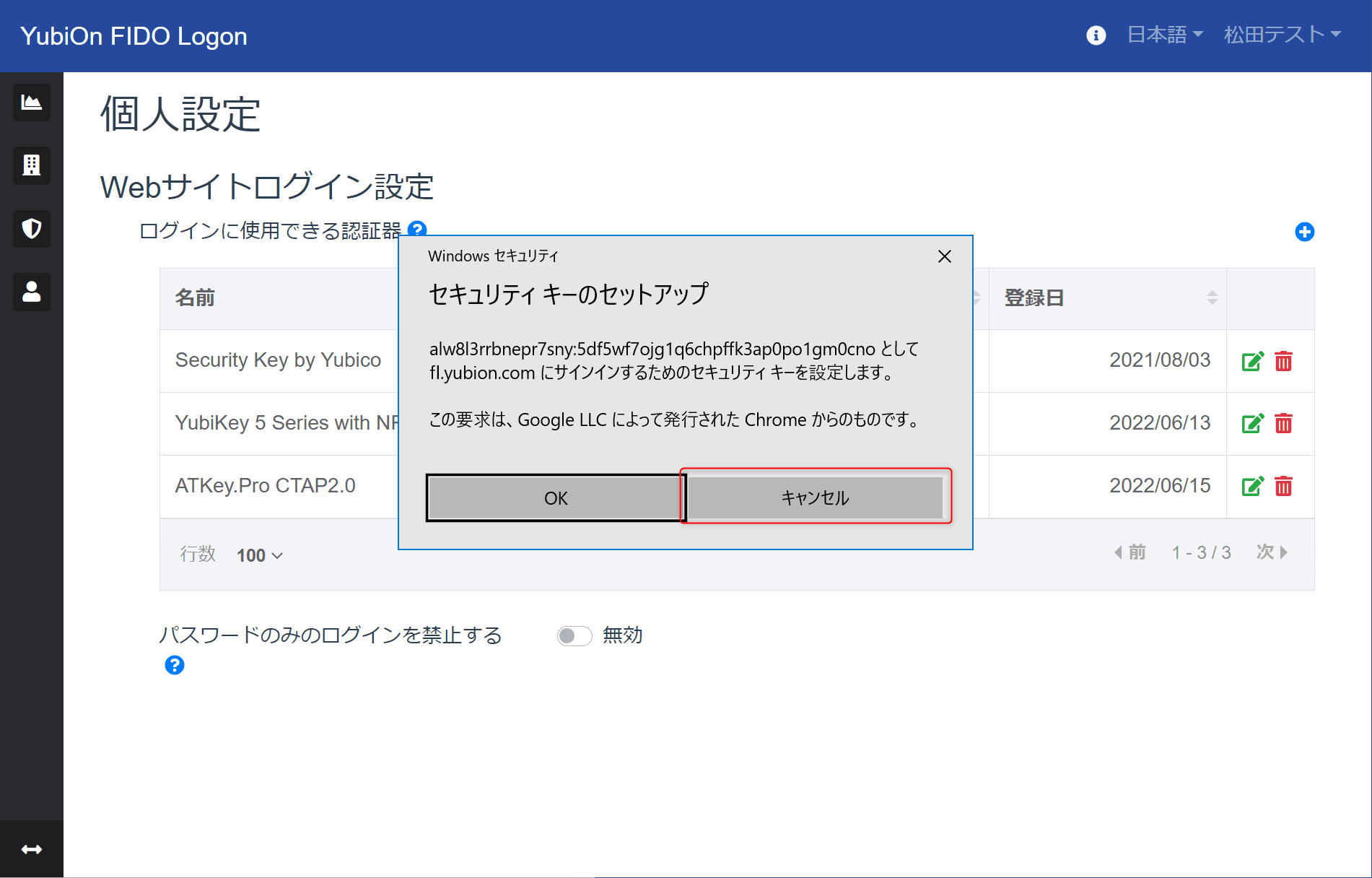Select the date 2021/08/03
1372x878 pixels.
(1160, 360)
